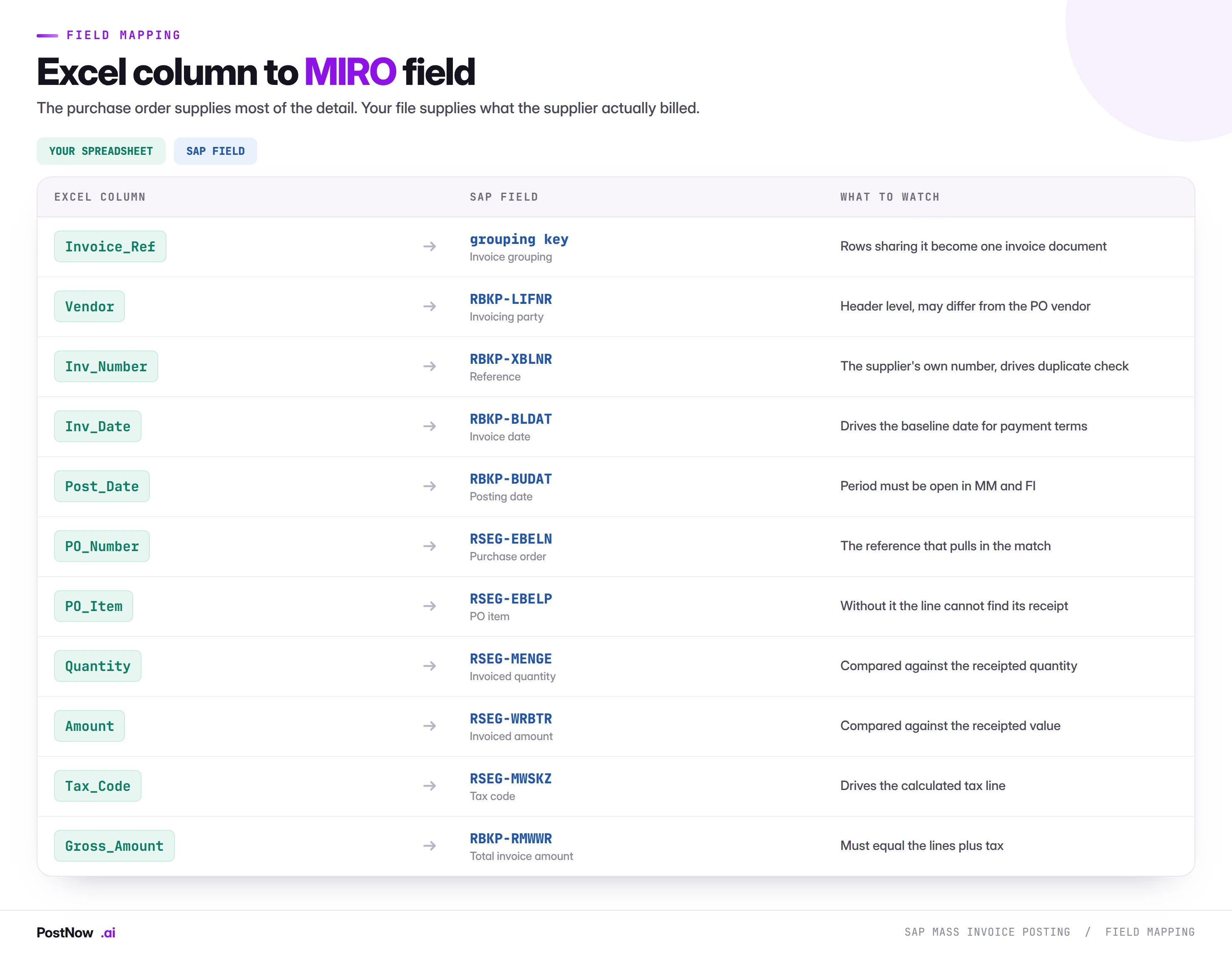This screenshot has width=1232, height=959.
Task: Click 'Without it the line cannot find its receipt'
Action: [954, 606]
